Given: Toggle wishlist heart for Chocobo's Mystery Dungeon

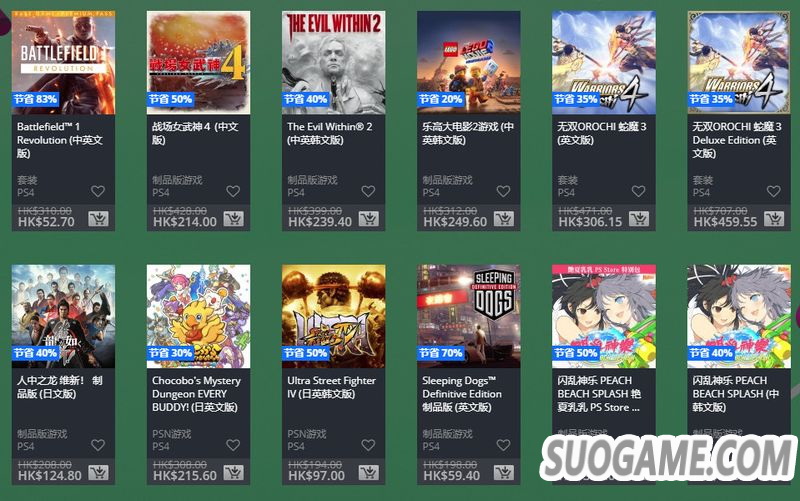Looking at the screenshot, I should point(233,445).
